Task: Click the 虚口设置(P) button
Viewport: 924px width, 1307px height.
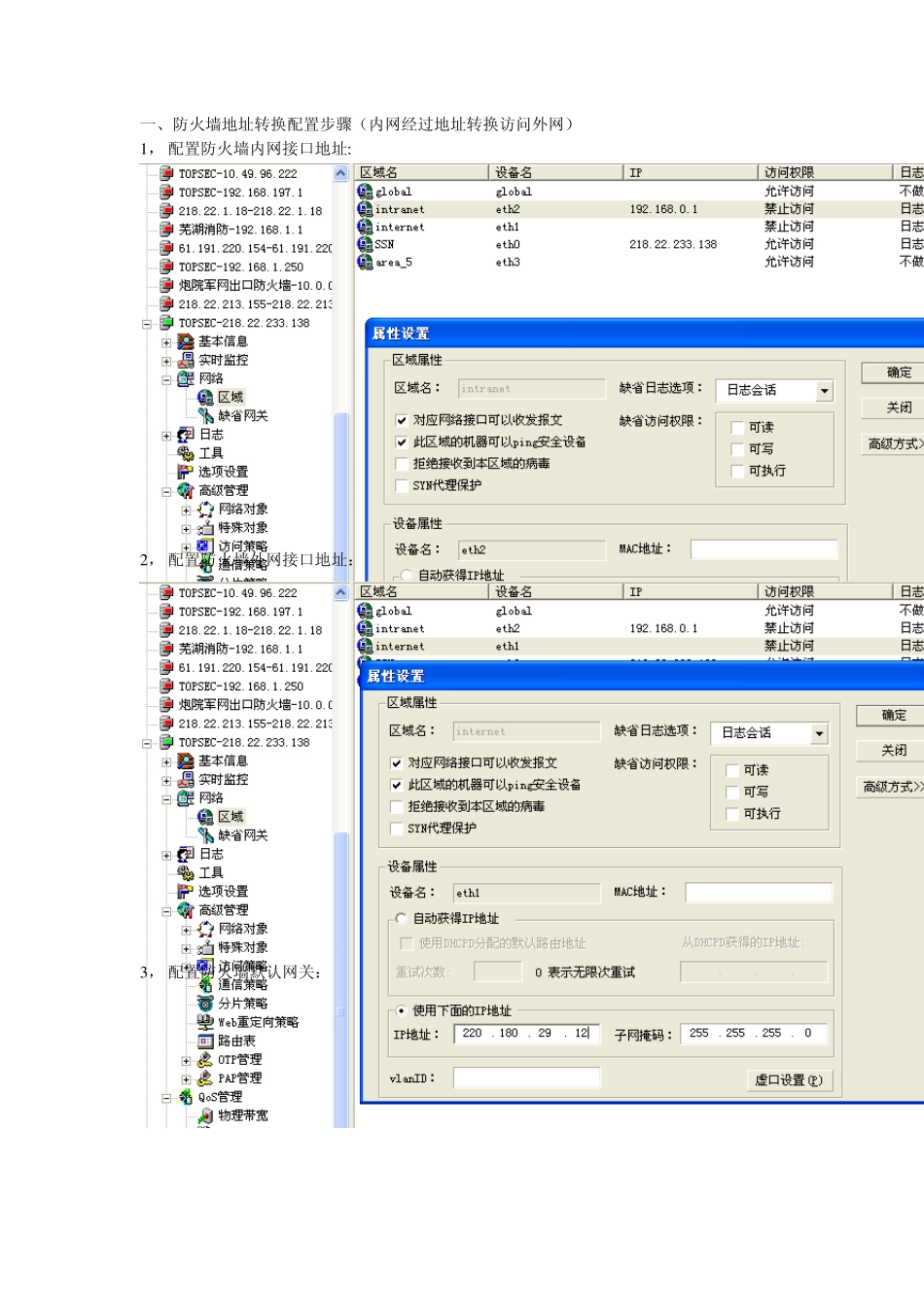Action: point(788,1079)
